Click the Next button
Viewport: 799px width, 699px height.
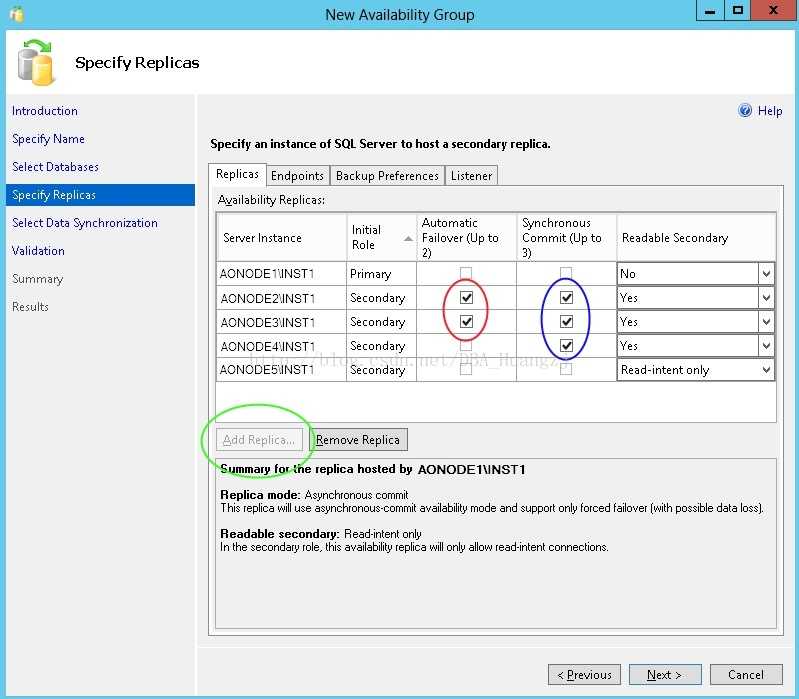coord(665,675)
